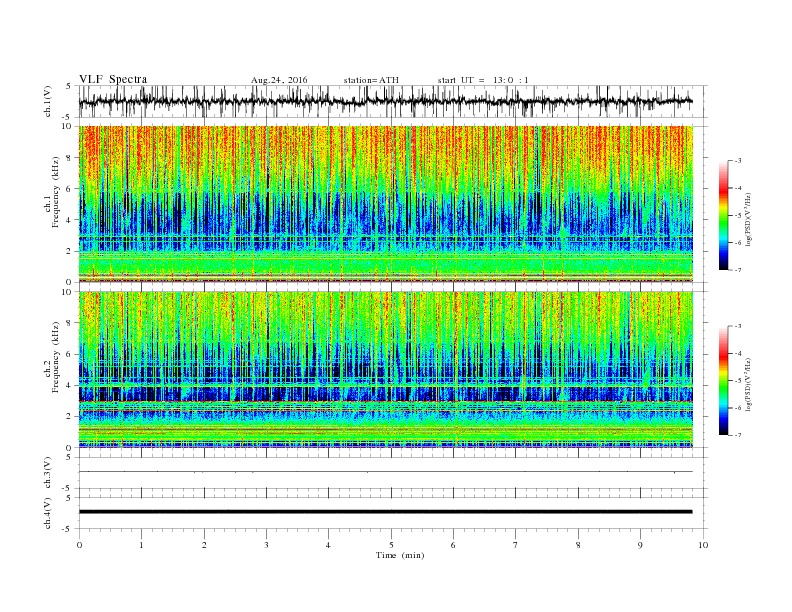Click the ch.2 colorbar "log(PSD)(V²/Hz)" label

pyautogui.click(x=748, y=384)
